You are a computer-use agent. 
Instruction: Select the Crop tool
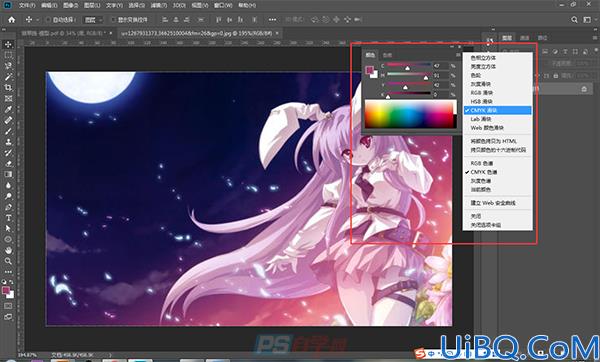pos(8,88)
